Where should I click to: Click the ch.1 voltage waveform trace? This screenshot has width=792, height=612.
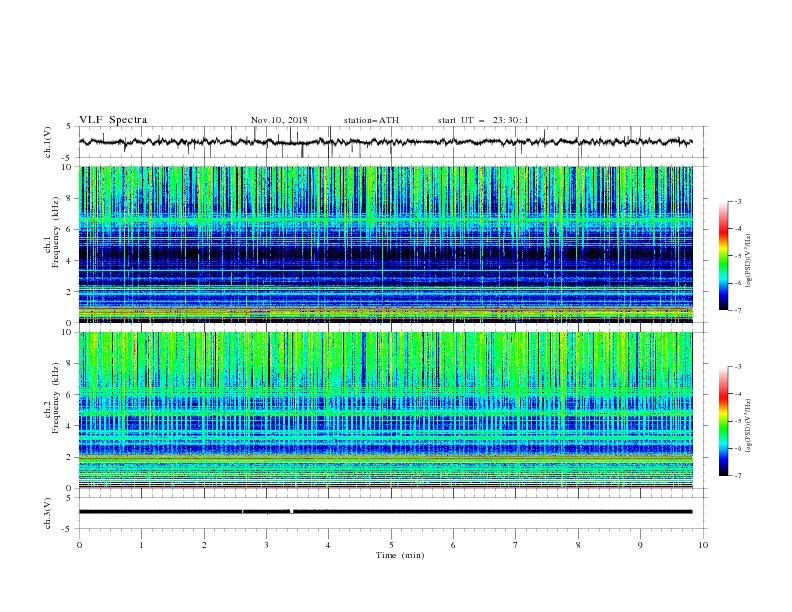click(385, 142)
